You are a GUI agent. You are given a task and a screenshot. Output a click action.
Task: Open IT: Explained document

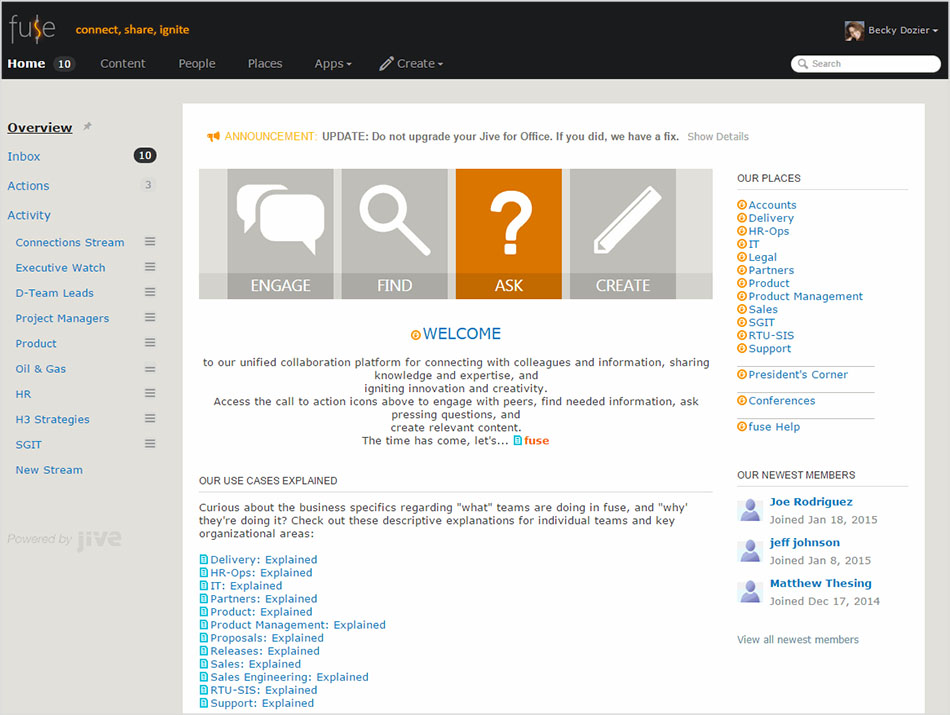tap(246, 585)
